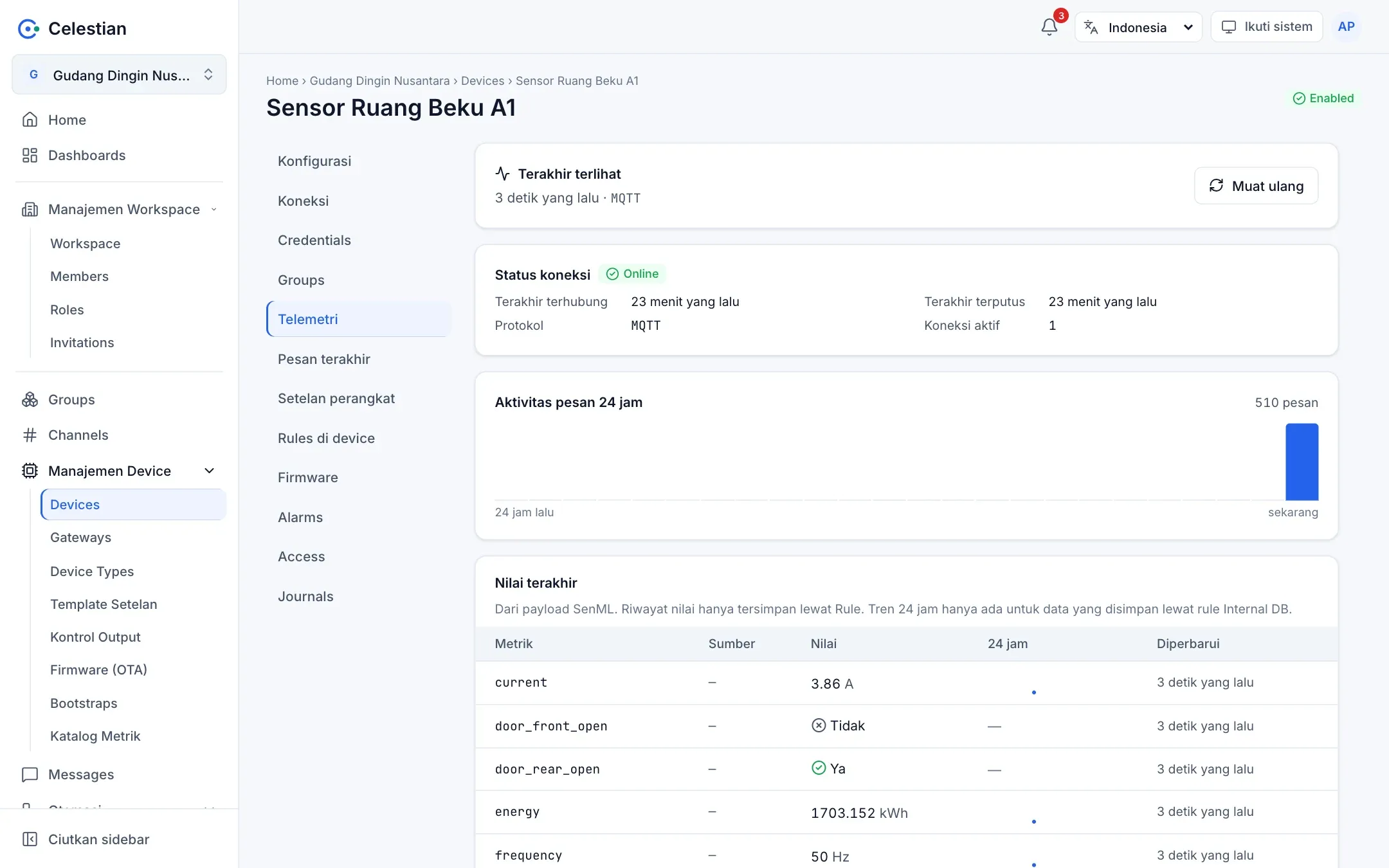
Task: Click the Muat ulang button
Action: (x=1256, y=186)
